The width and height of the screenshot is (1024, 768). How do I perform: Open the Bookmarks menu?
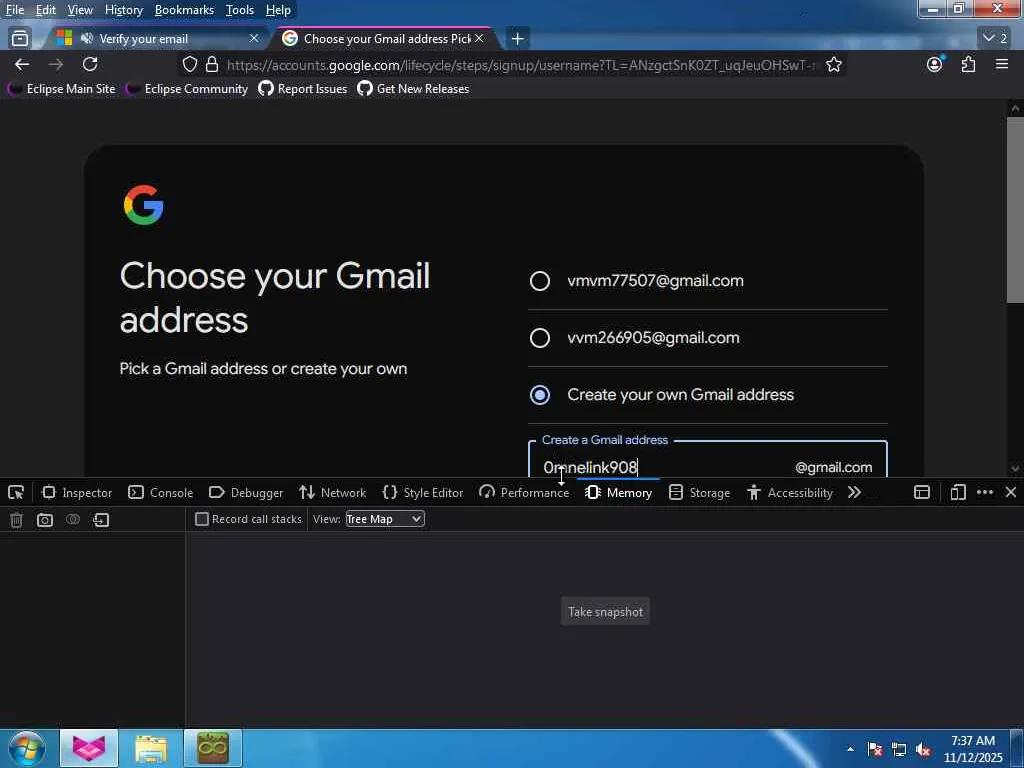[184, 10]
